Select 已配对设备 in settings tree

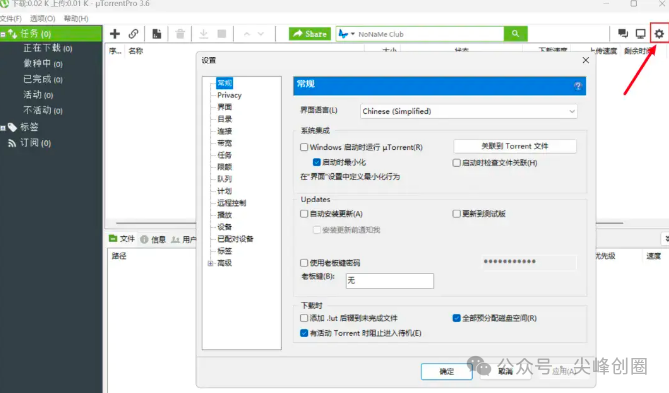235,239
